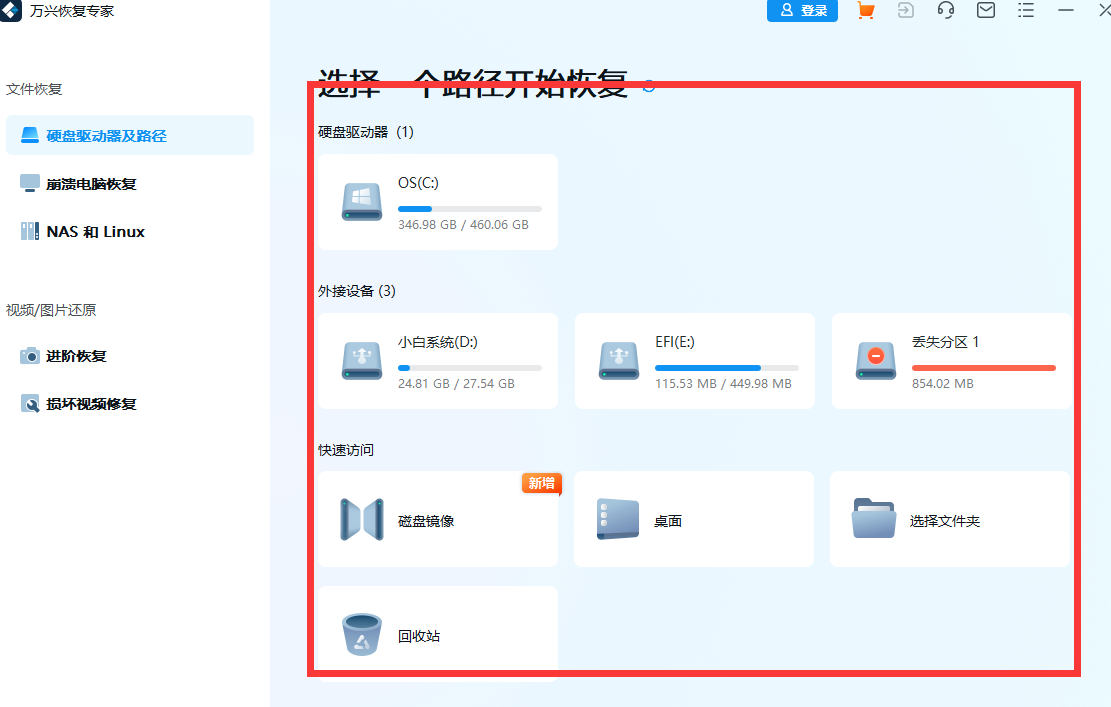Screen dimensions: 1111x707
Task: Refresh the drive list with the blue refresh icon
Action: [648, 86]
